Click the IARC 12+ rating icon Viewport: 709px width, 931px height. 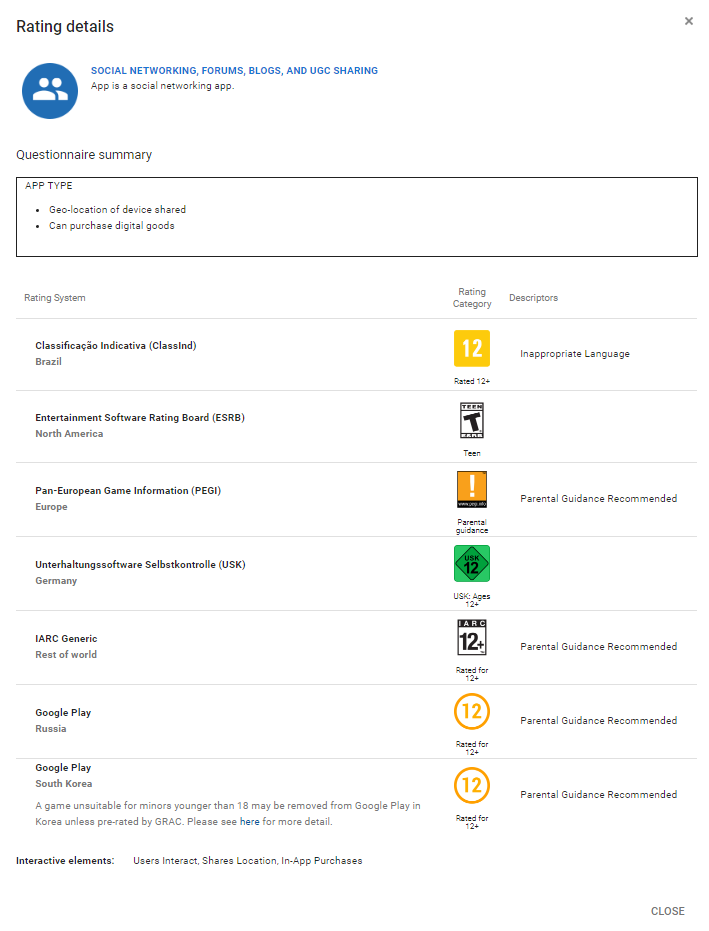472,637
